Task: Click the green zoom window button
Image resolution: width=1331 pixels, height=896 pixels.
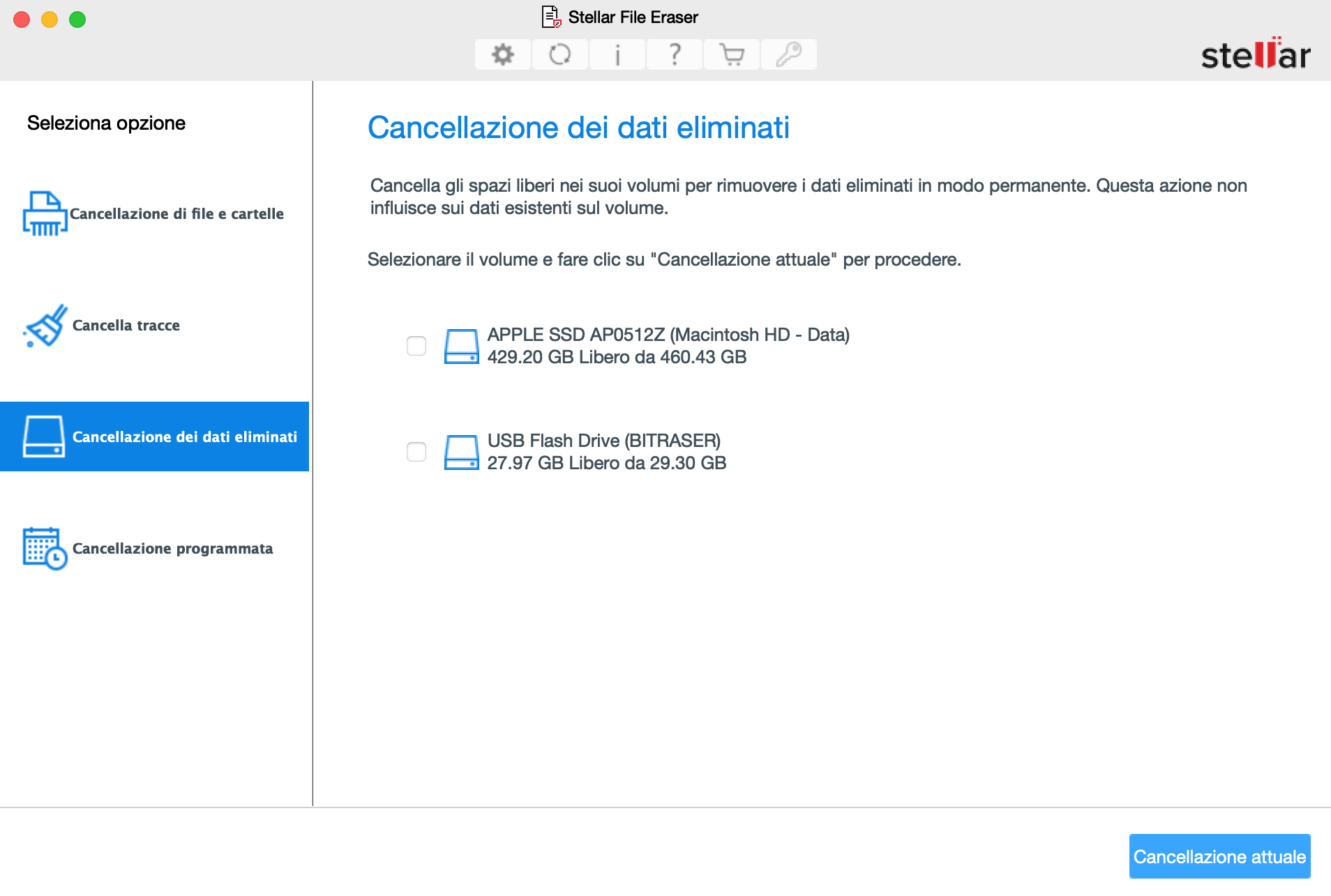Action: [x=77, y=20]
